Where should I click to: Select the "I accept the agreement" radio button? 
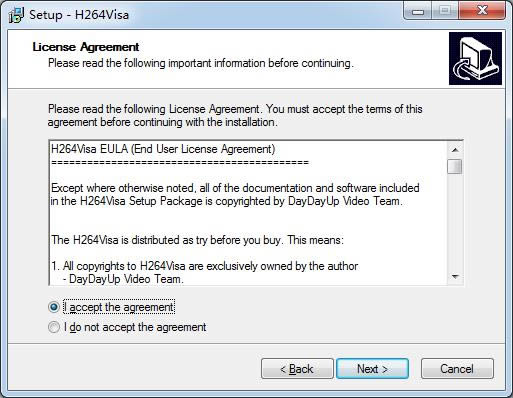tap(54, 307)
